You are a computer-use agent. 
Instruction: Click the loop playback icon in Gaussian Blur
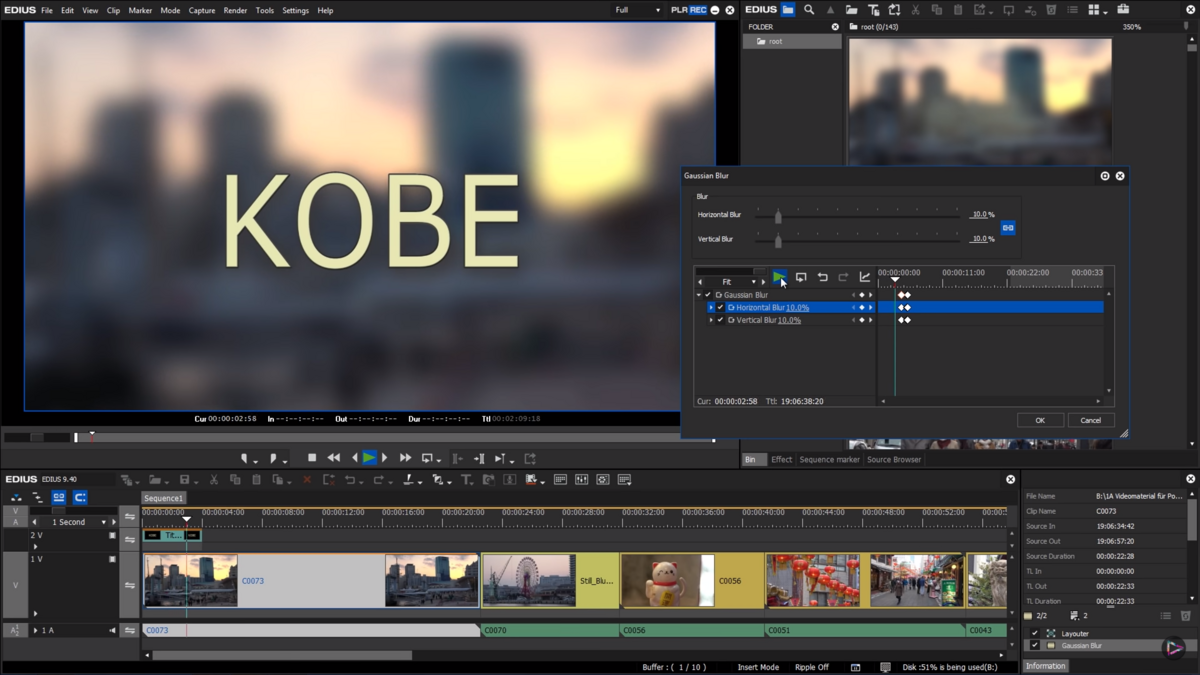coord(801,277)
